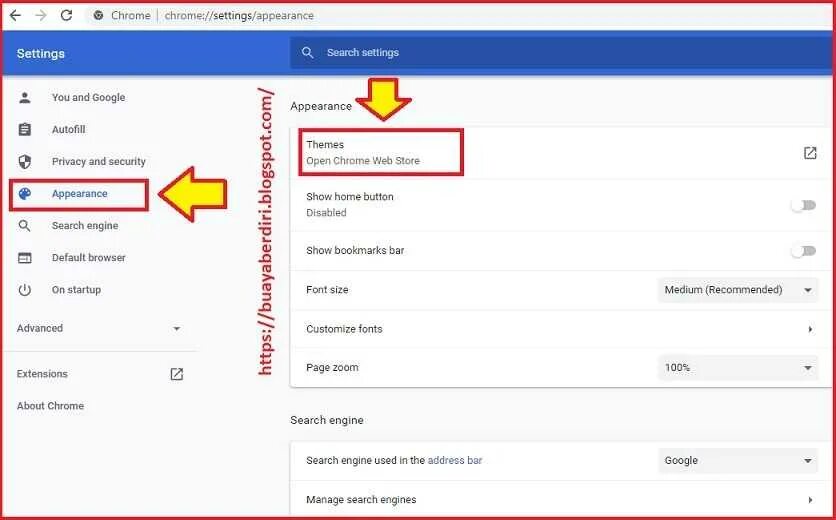This screenshot has height=520, width=836.
Task: Toggle the Show bookmarks bar switch
Action: (x=804, y=251)
